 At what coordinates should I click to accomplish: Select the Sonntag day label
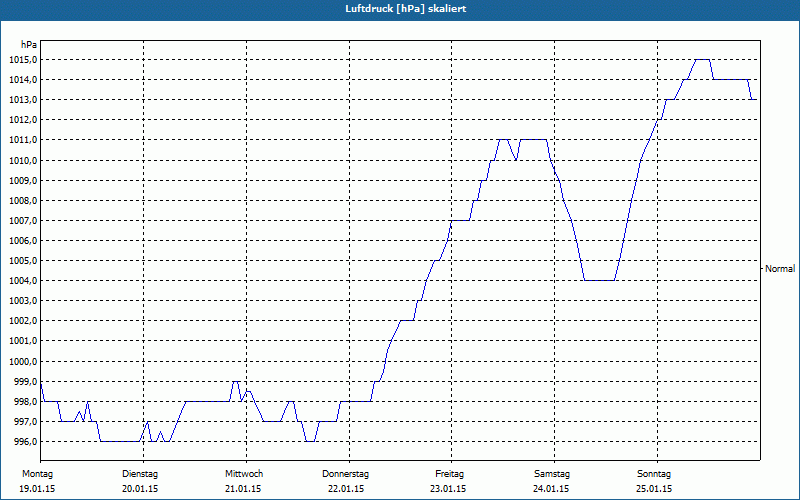pyautogui.click(x=654, y=474)
